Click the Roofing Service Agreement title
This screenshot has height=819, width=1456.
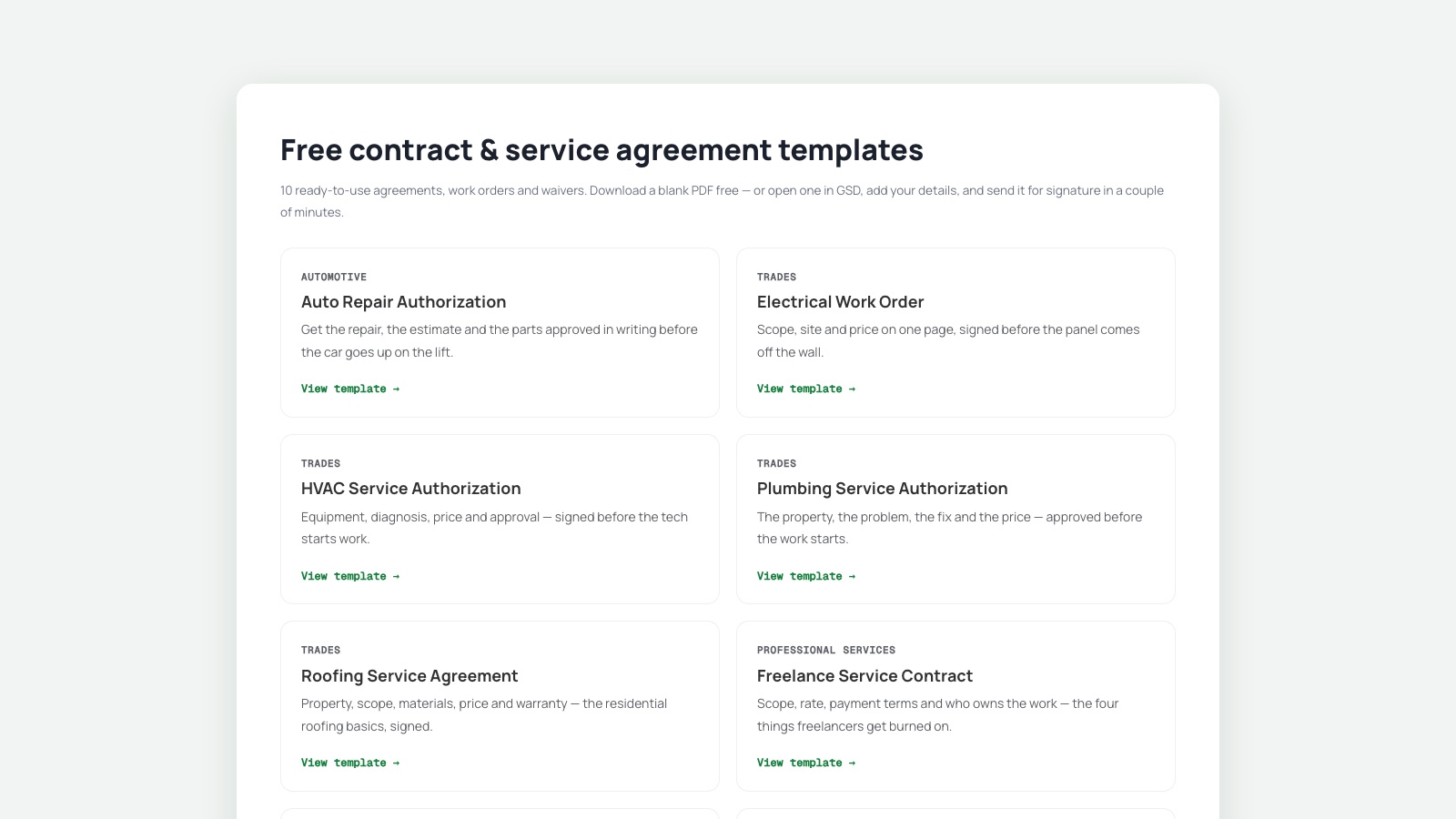(x=409, y=676)
